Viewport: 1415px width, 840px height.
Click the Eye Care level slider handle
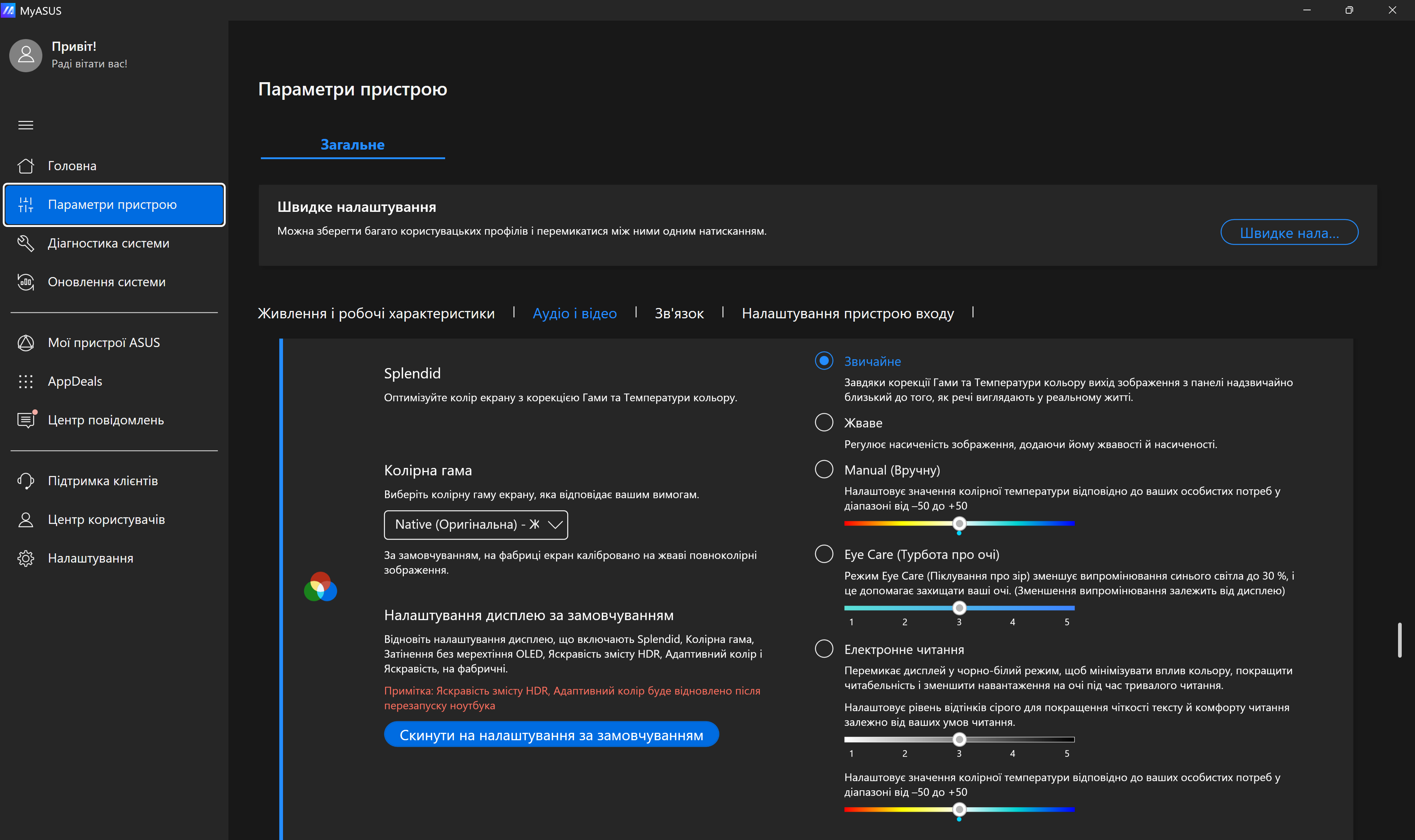point(959,608)
